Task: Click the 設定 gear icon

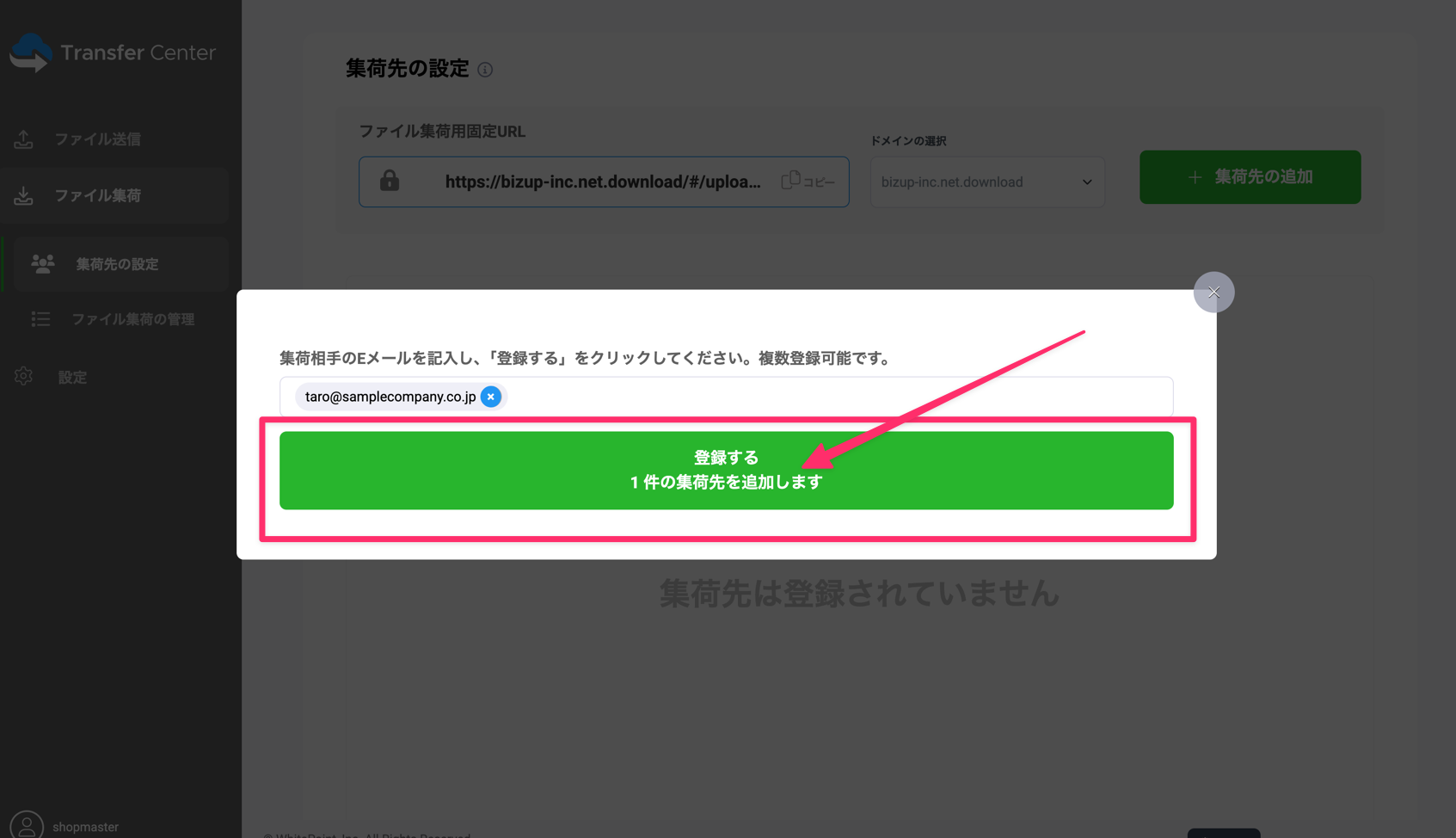Action: point(23,376)
